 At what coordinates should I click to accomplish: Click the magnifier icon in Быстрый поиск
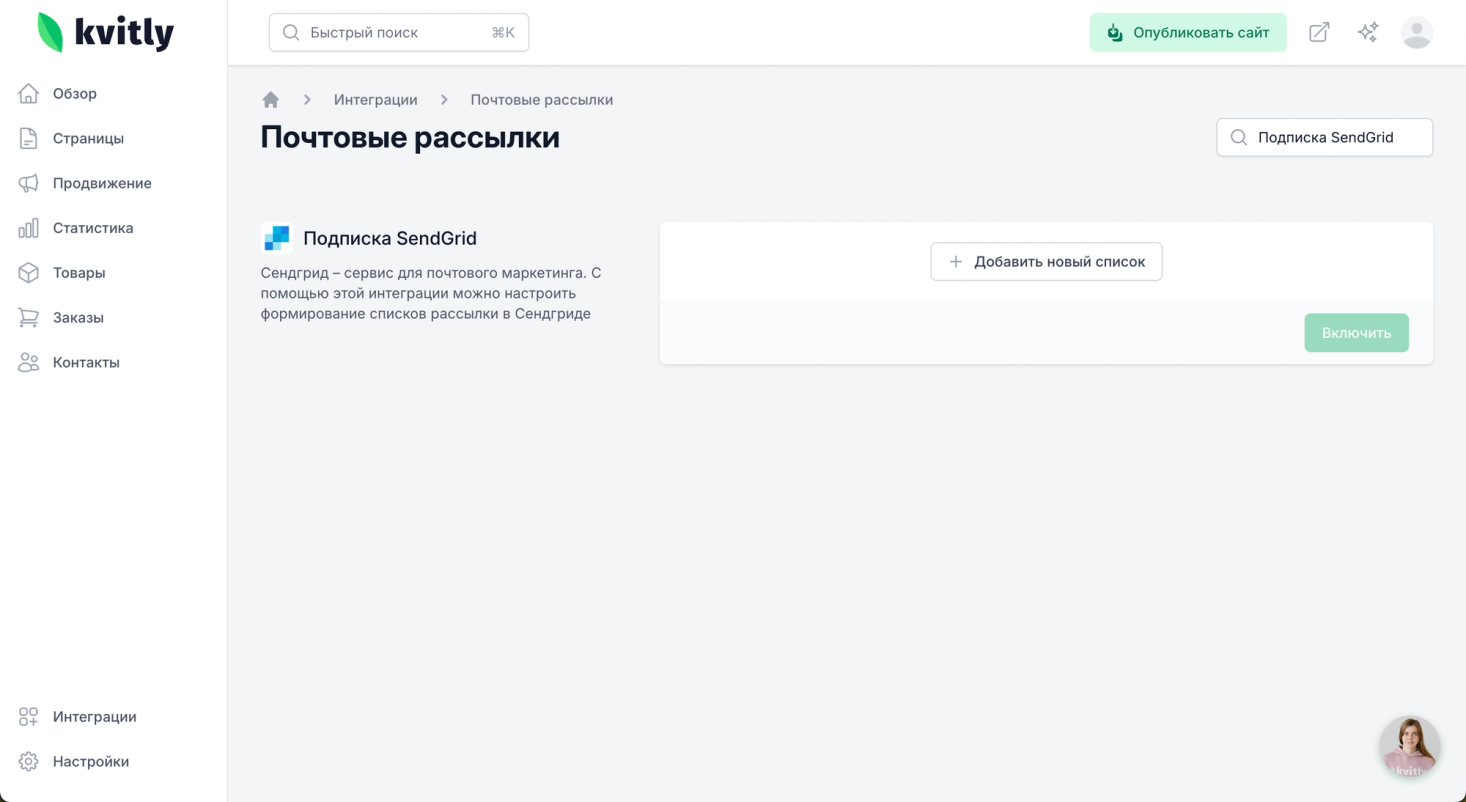[291, 33]
